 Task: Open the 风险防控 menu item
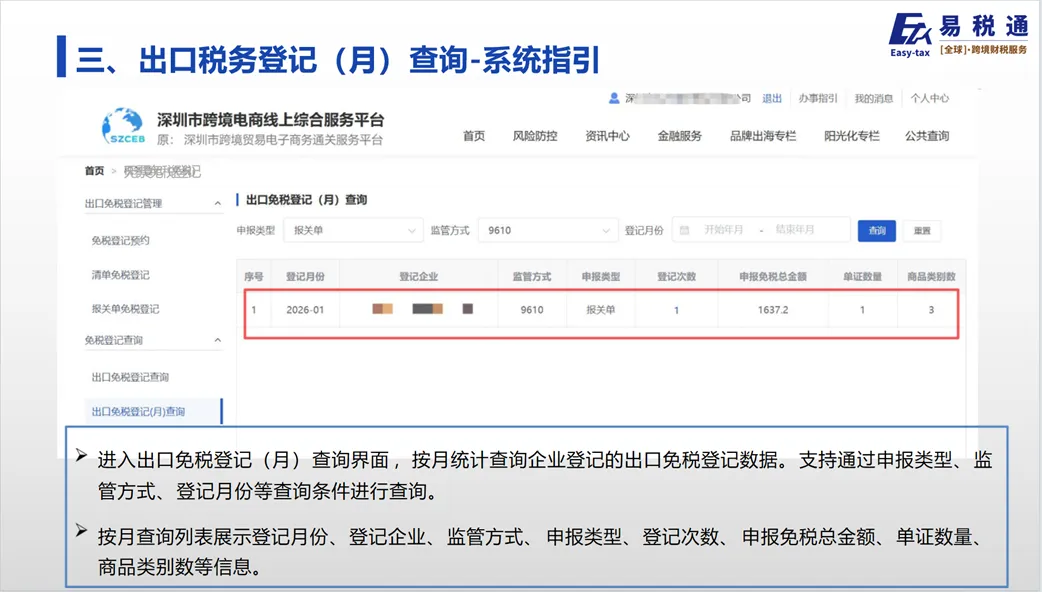pyautogui.click(x=536, y=136)
